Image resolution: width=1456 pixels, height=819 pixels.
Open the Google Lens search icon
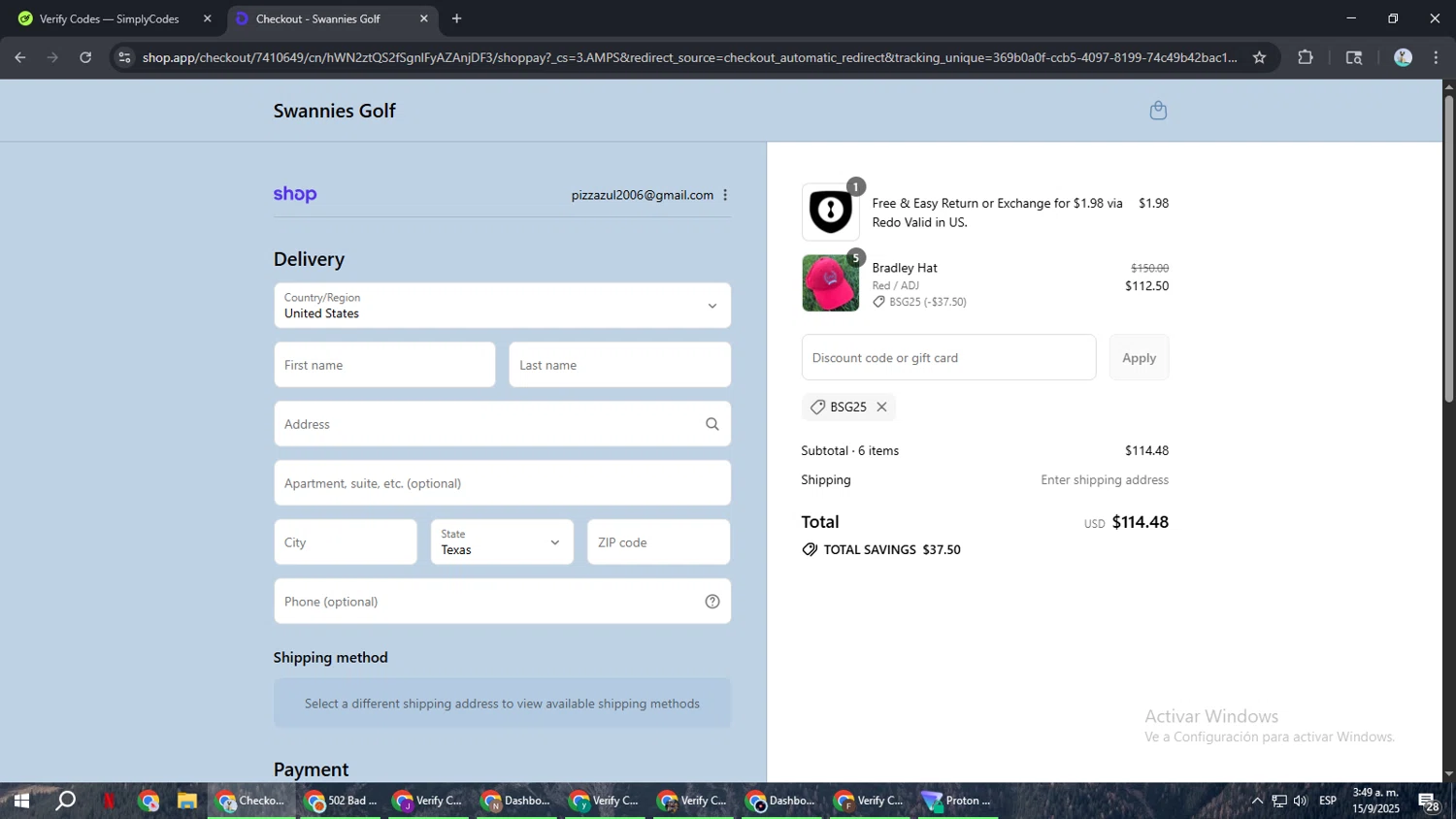(x=1354, y=57)
